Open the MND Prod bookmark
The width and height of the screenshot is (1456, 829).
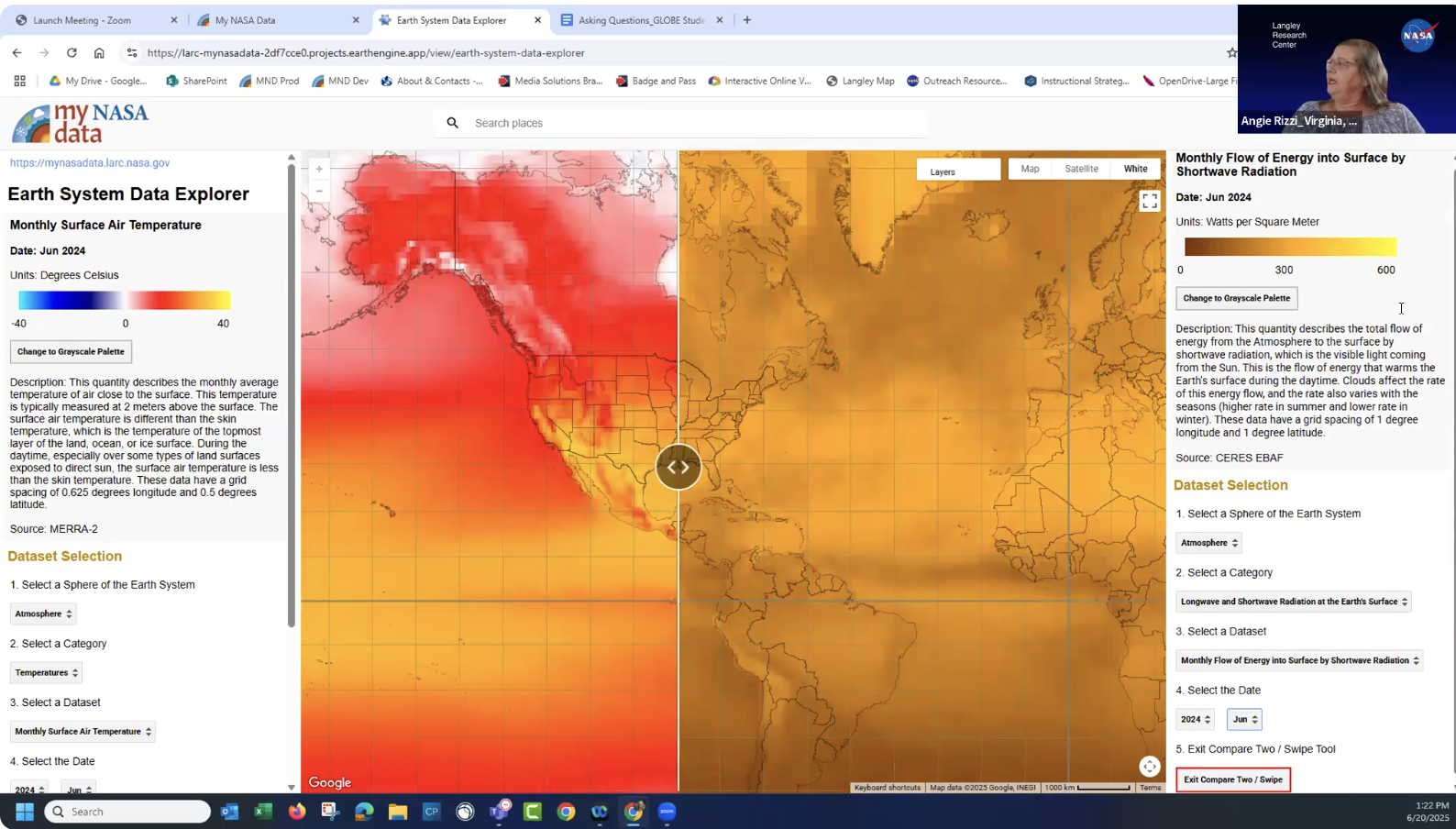click(x=270, y=81)
